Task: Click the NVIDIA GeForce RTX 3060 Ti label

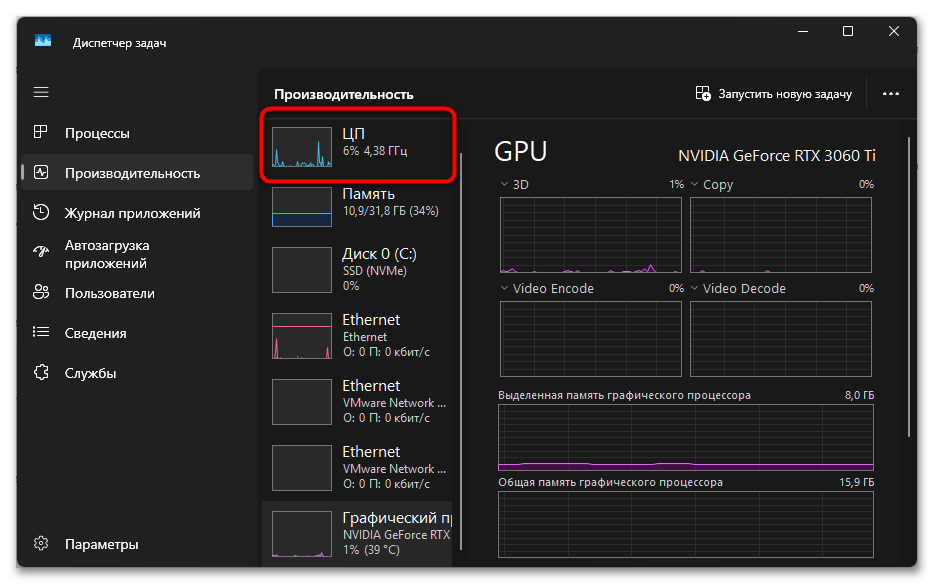Action: (x=777, y=156)
